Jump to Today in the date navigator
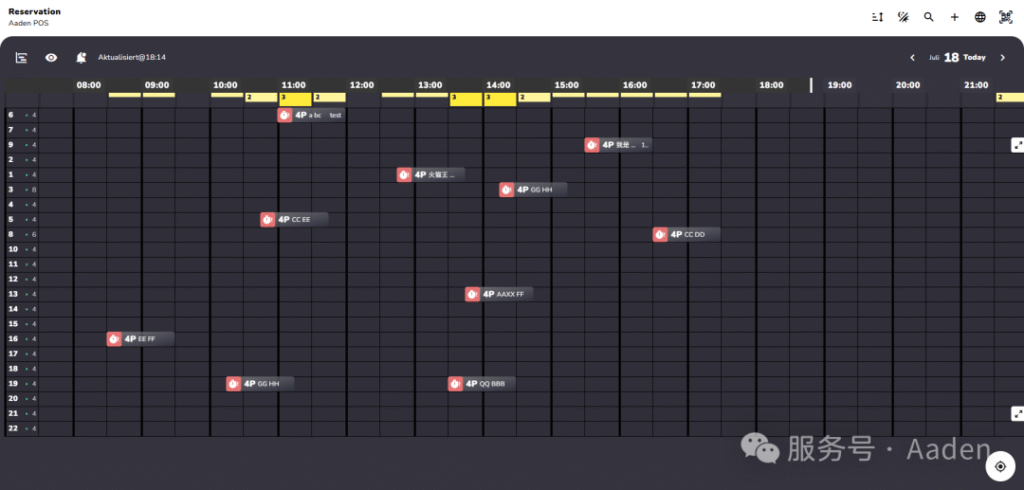This screenshot has height=490, width=1024. (x=974, y=58)
